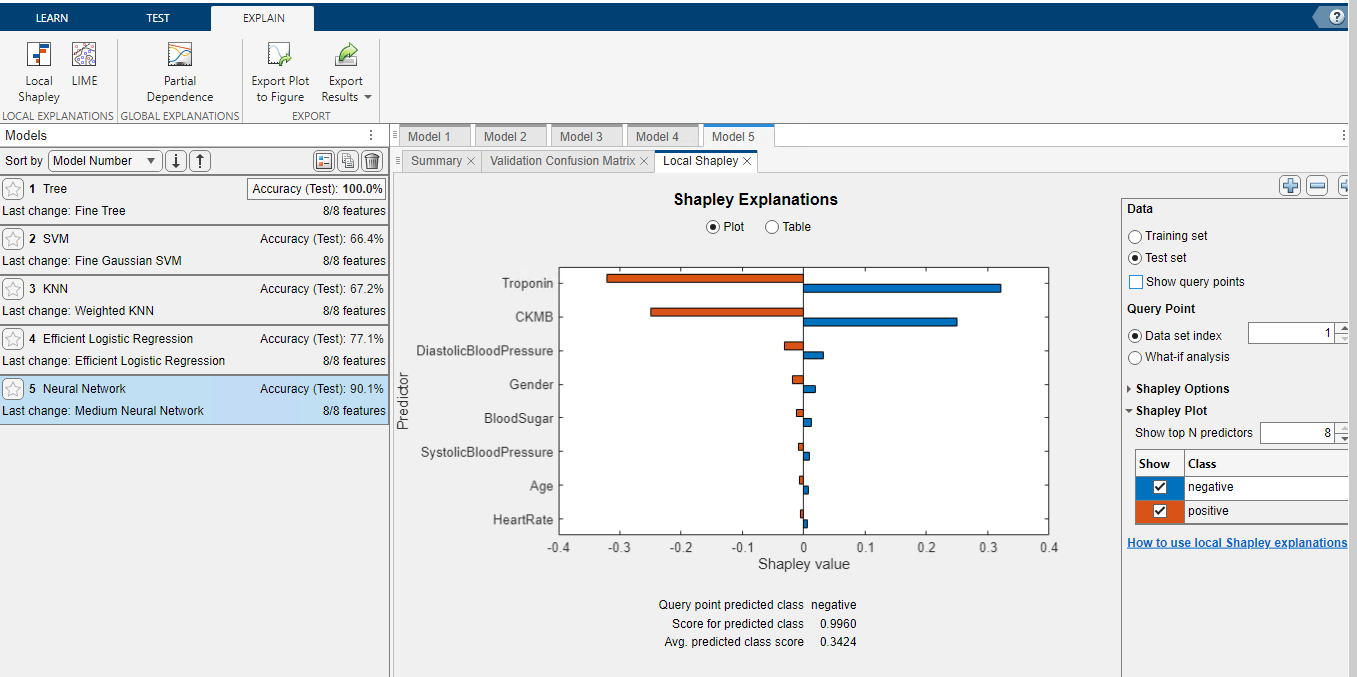Choose What-if analysis query point option

(x=1134, y=358)
